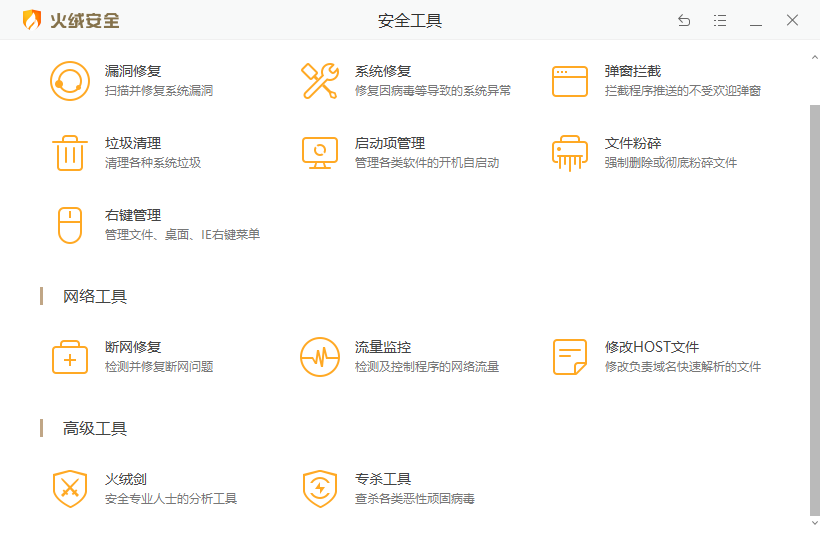Screen dimensions: 820x540
Task: Click the 专杀工具 title
Action: 383,479
